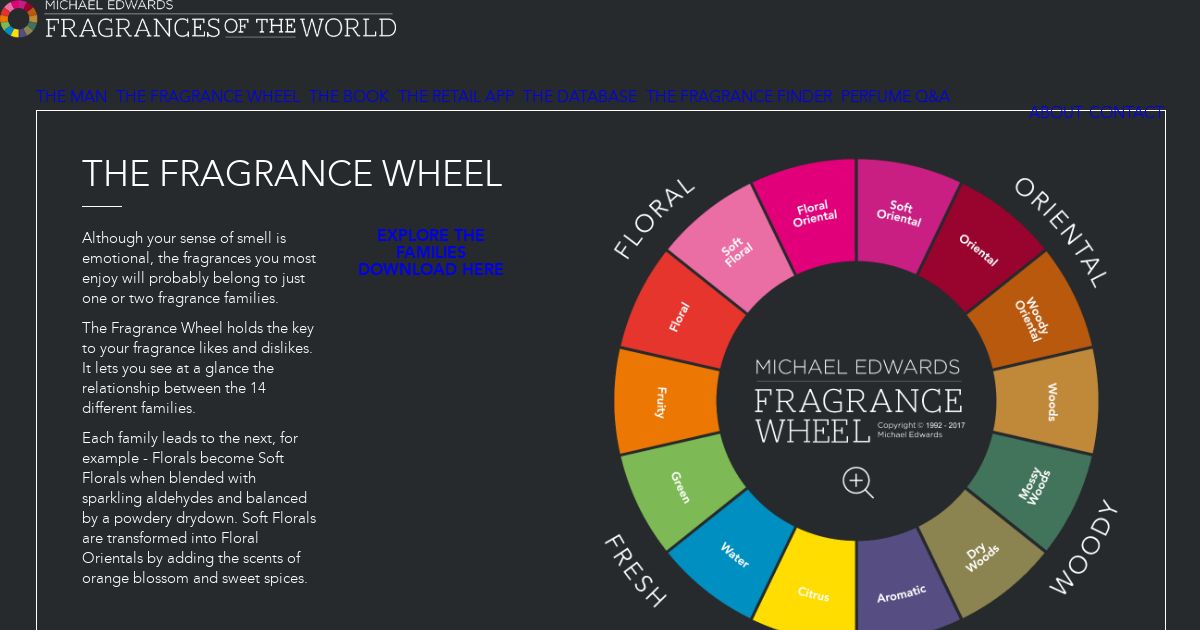Select the Green wheel segment

pyautogui.click(x=680, y=488)
